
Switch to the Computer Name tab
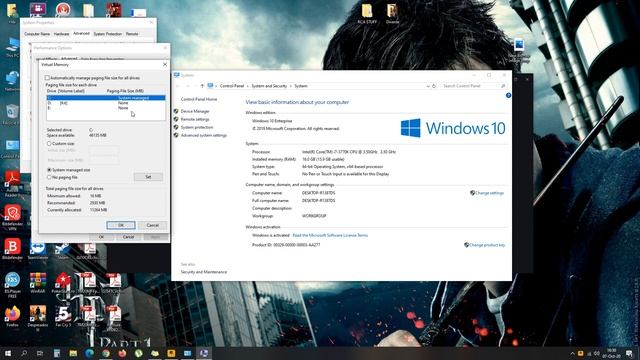[37, 34]
